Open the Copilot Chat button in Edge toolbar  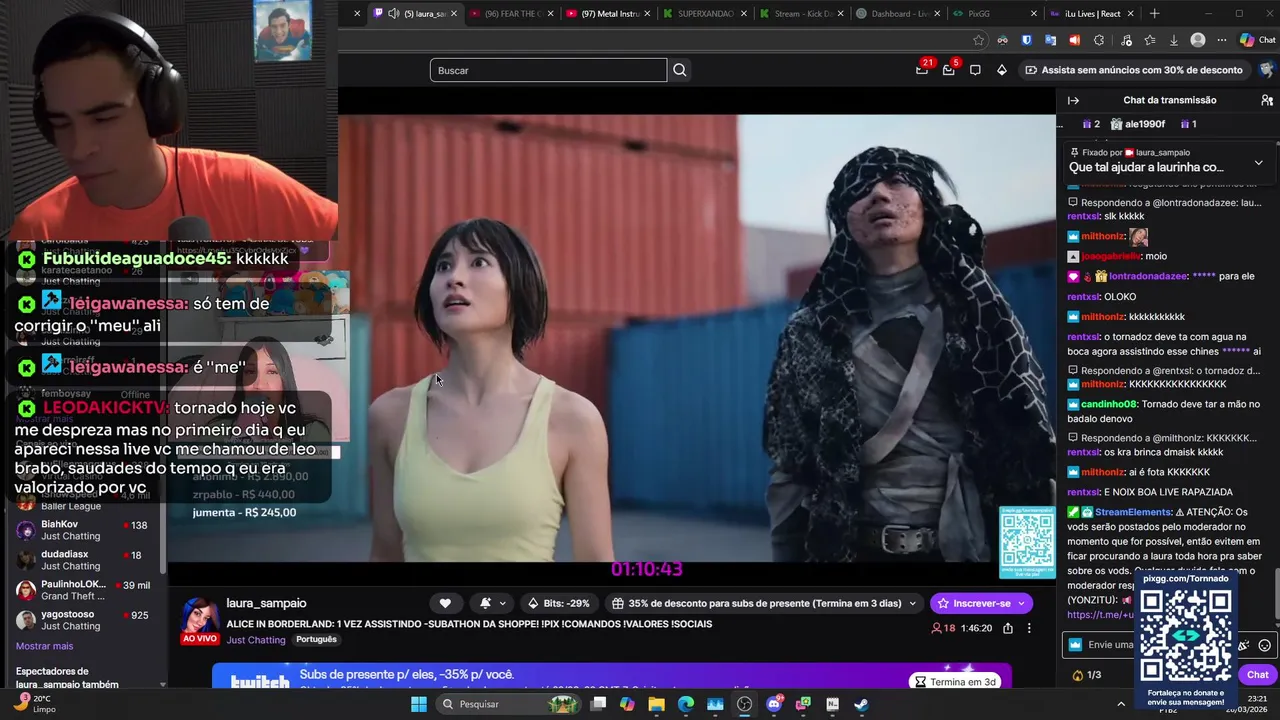[1257, 40]
